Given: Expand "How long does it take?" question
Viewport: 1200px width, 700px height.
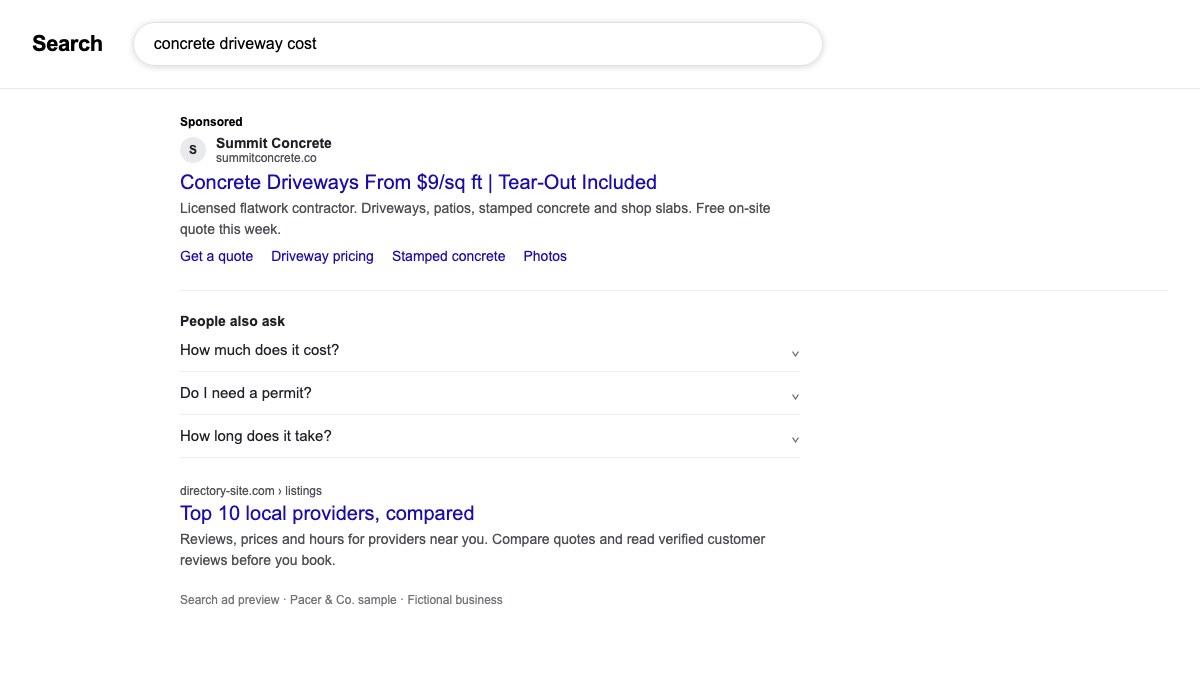Looking at the screenshot, I should pyautogui.click(x=490, y=436).
